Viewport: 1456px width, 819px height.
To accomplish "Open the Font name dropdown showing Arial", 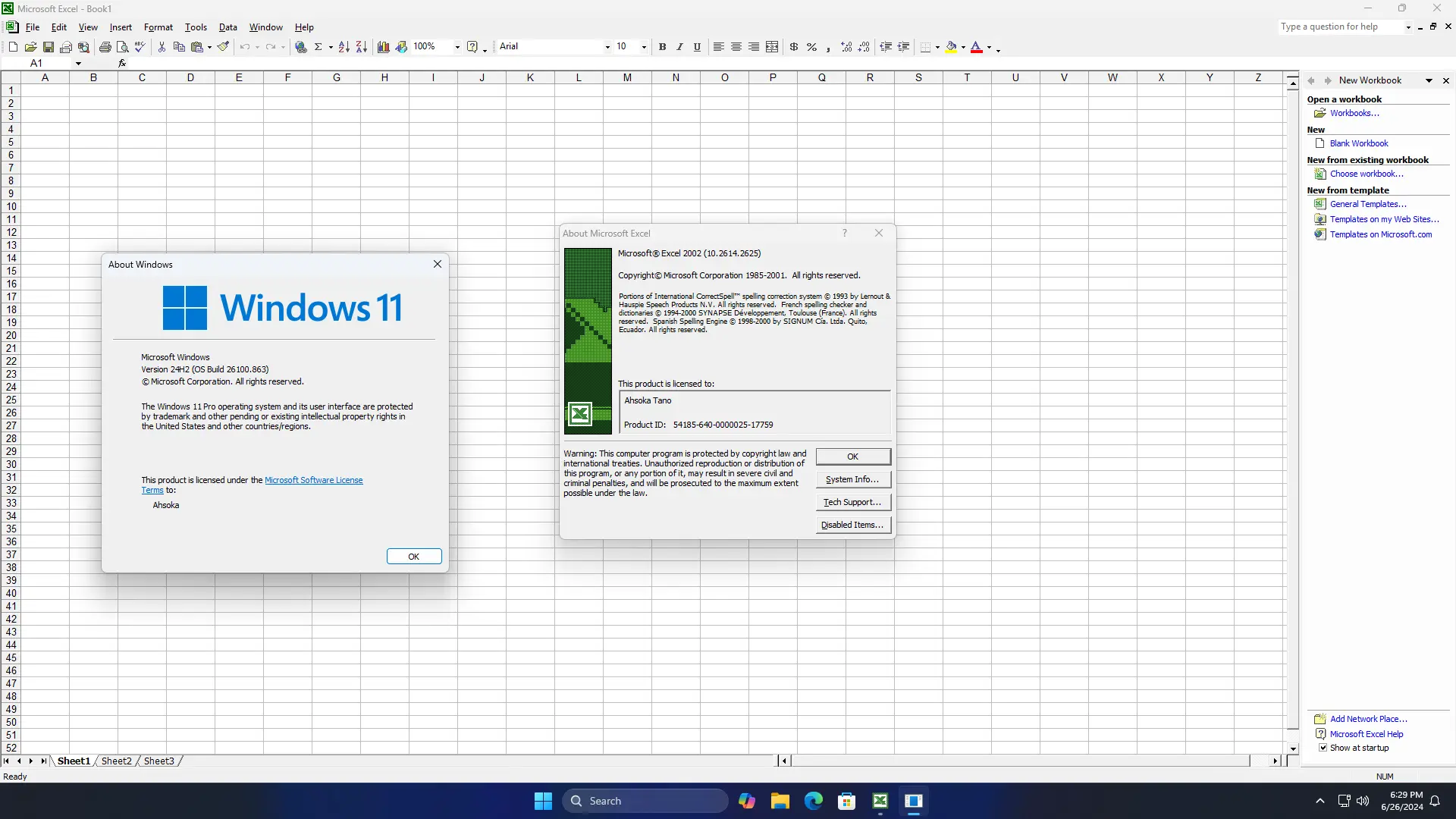I will pos(607,47).
